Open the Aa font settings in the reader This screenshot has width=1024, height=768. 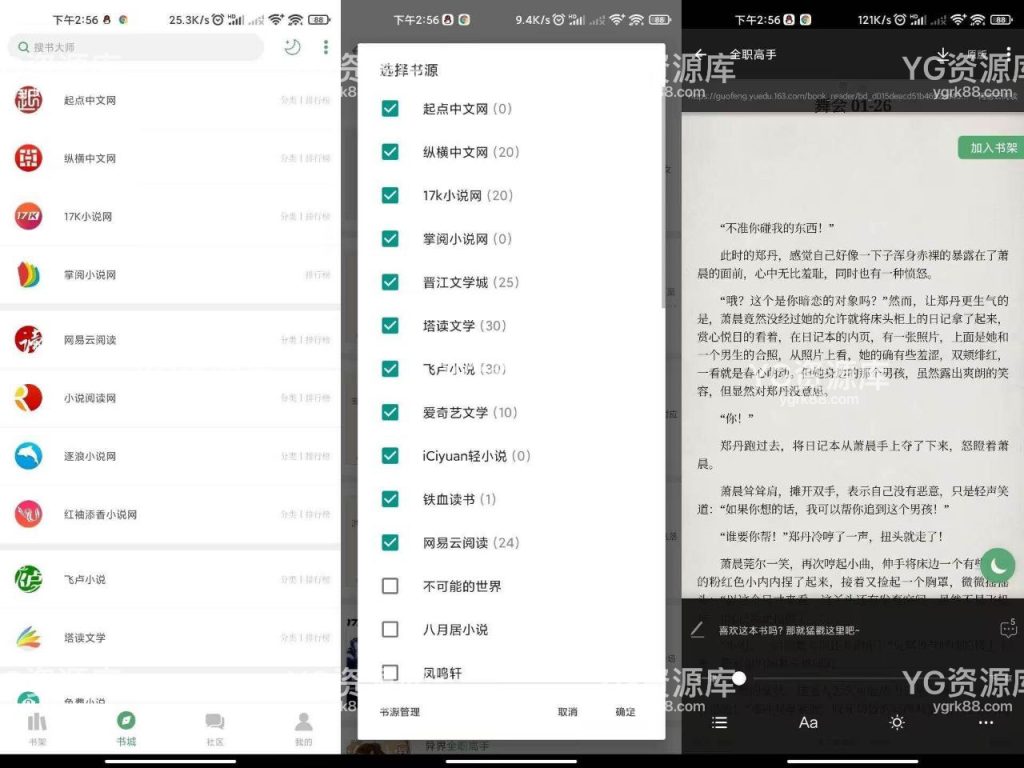(x=808, y=722)
